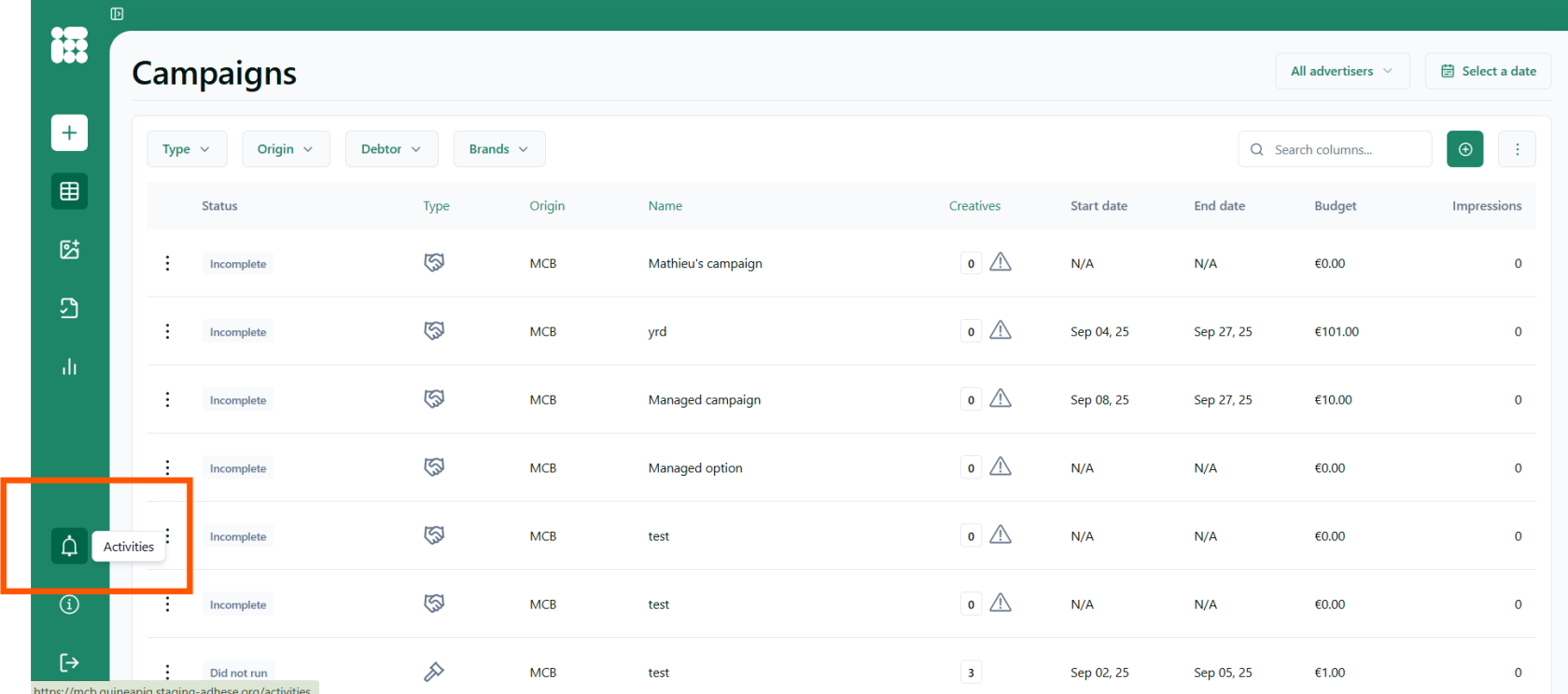Viewport: 1568px width, 694px height.
Task: Expand the Type filter dropdown
Action: pos(187,149)
